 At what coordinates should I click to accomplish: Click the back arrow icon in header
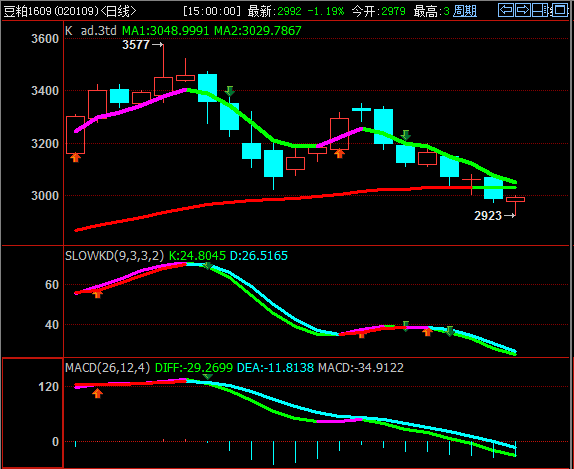(x=506, y=10)
